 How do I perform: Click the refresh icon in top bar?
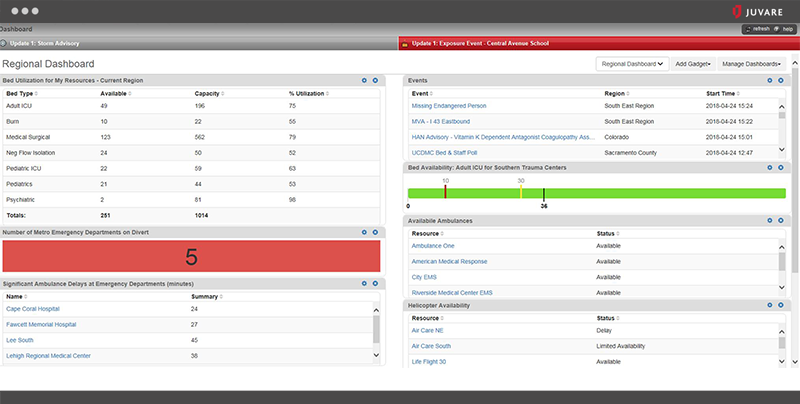coord(748,29)
